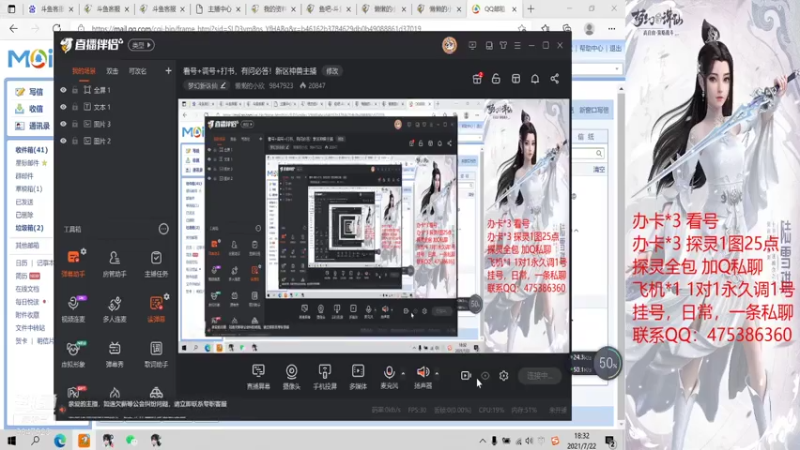Switch to the 主播中心 browser tab
The height and width of the screenshot is (450, 800).
[219, 9]
